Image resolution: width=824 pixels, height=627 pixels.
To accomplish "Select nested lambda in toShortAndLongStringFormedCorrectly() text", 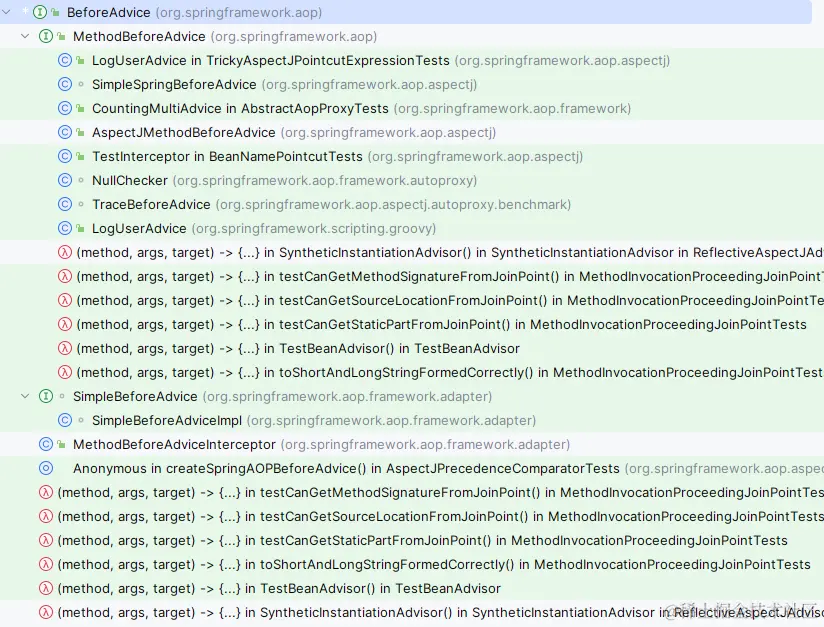I will (450, 373).
